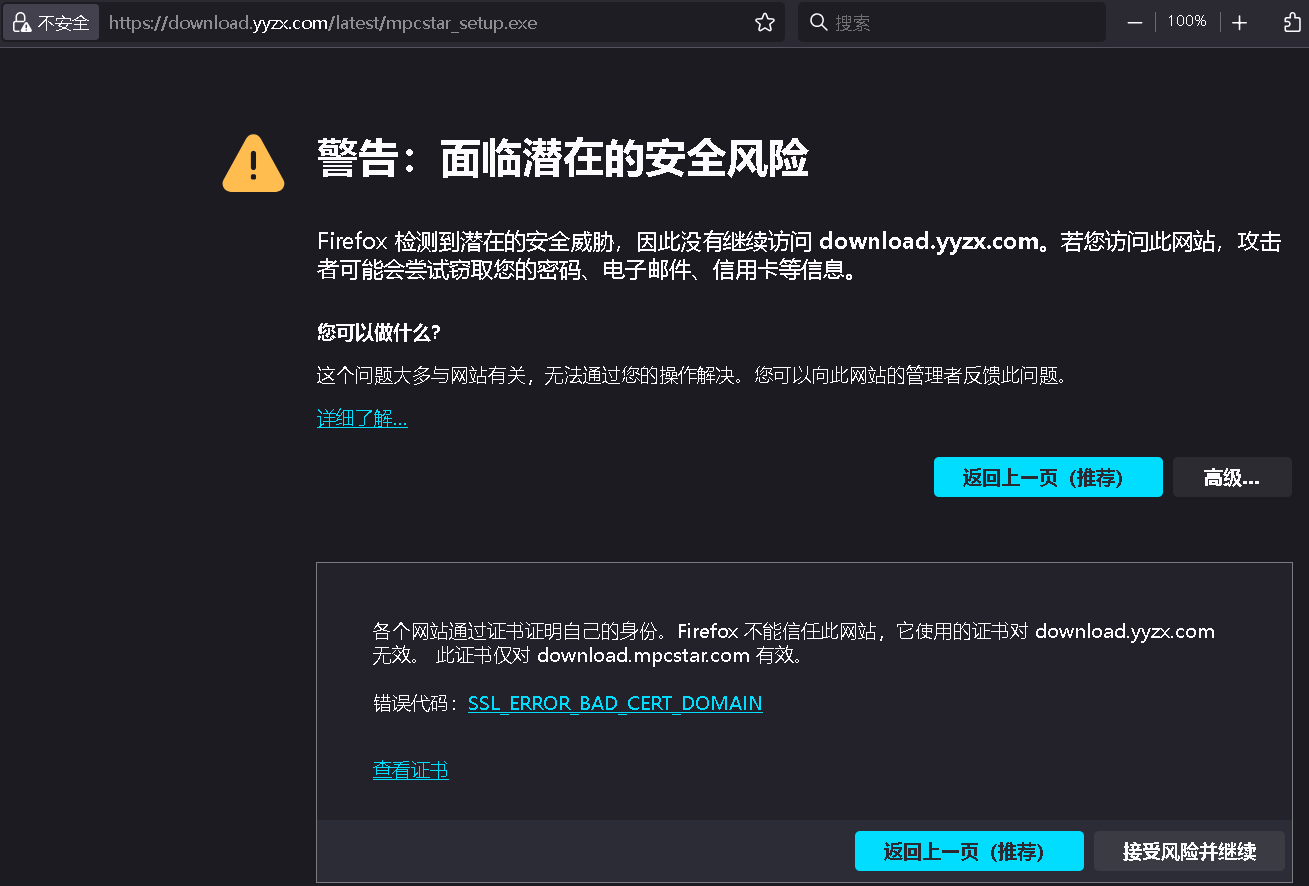Image resolution: width=1309 pixels, height=886 pixels.
Task: Focus the search box labeled 搜索
Action: 952,22
